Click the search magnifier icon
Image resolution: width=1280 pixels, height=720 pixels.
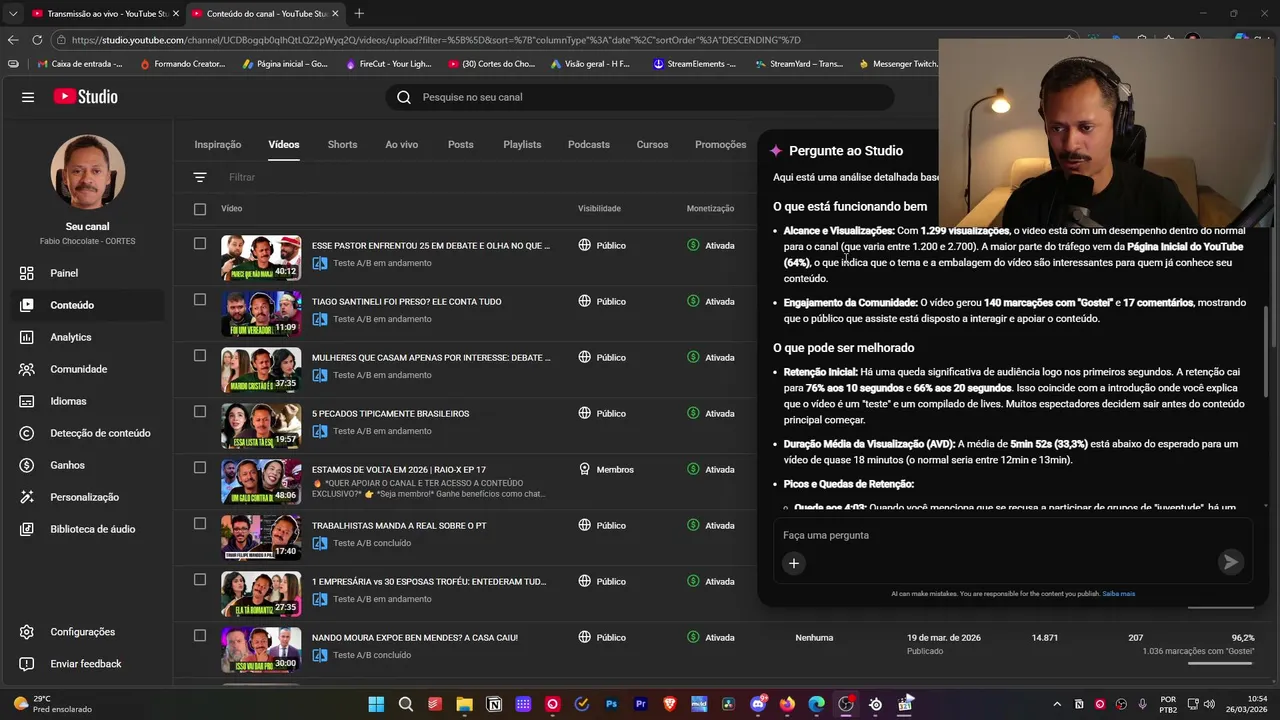(x=404, y=97)
